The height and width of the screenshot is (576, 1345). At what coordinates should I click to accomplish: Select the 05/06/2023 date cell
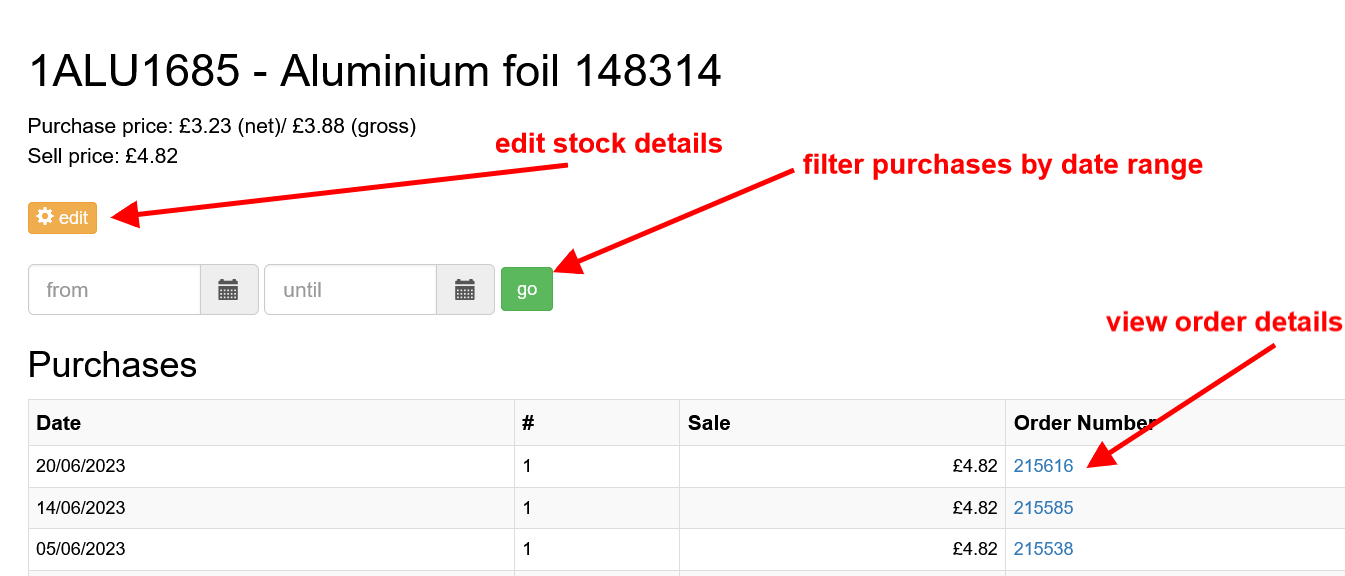click(x=81, y=549)
